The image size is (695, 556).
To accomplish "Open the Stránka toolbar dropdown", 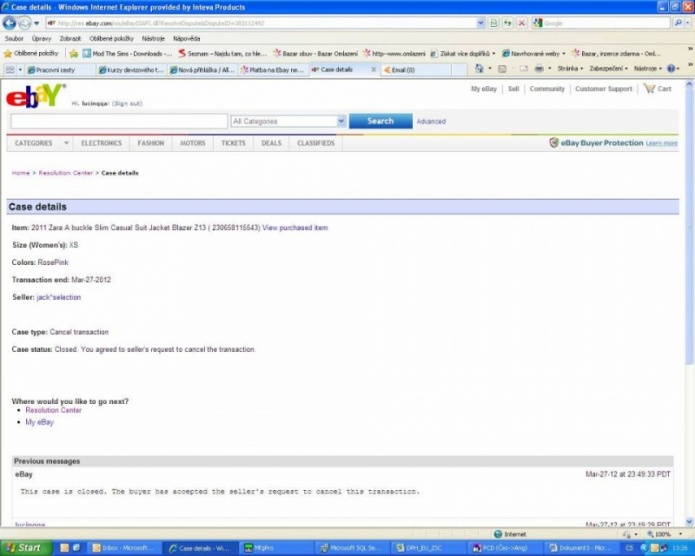I will point(570,69).
